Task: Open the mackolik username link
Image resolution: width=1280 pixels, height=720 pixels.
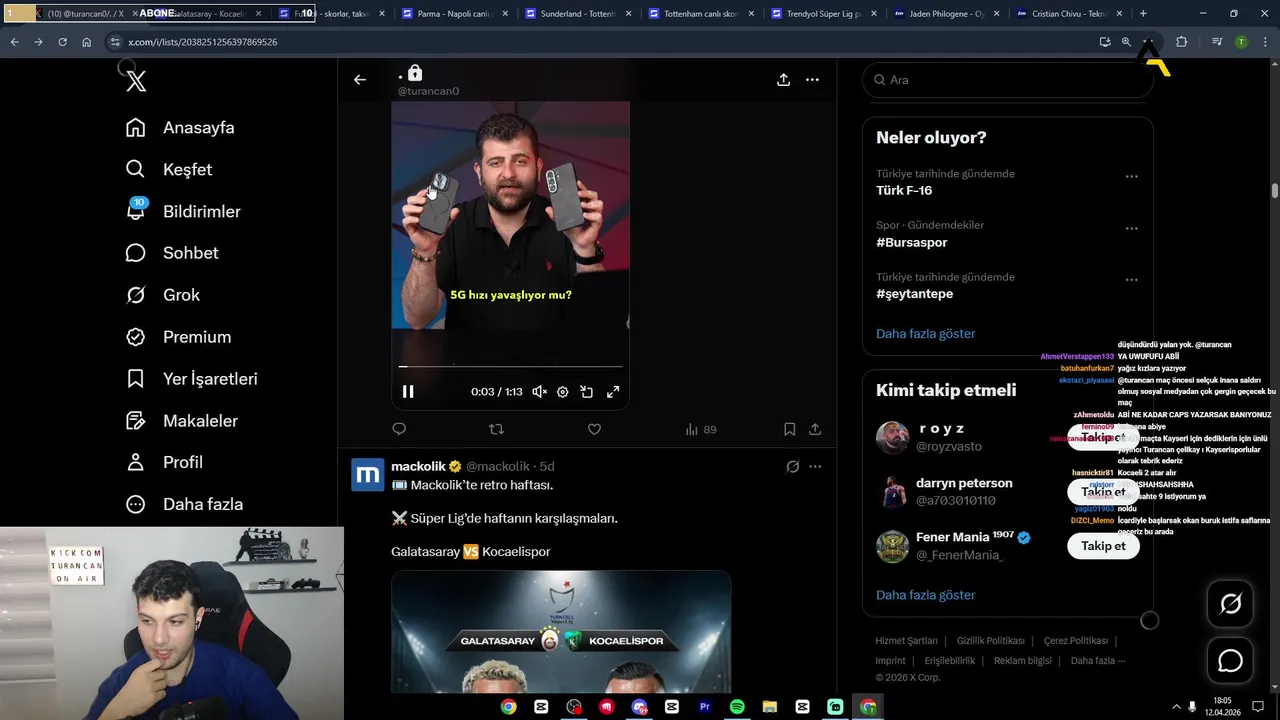Action: [497, 466]
